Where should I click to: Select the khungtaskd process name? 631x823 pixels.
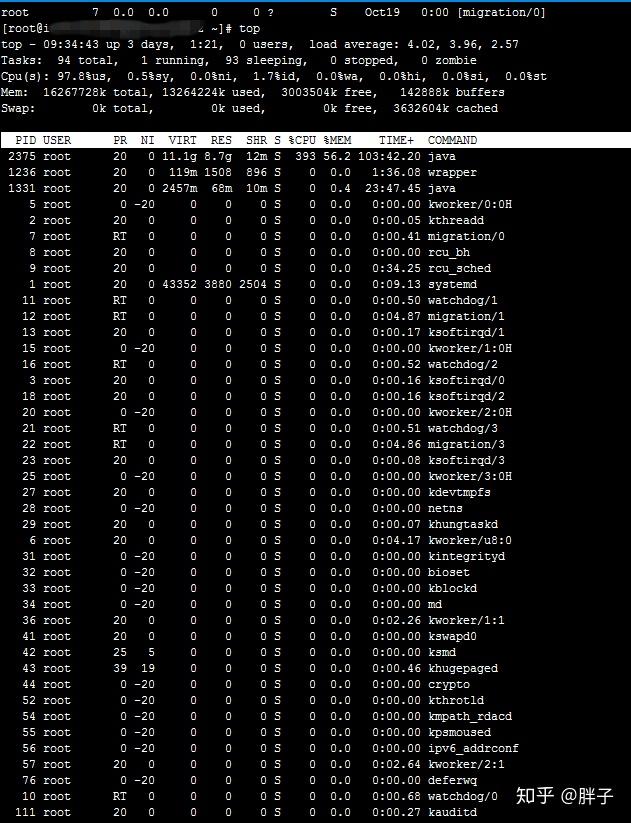(x=462, y=524)
